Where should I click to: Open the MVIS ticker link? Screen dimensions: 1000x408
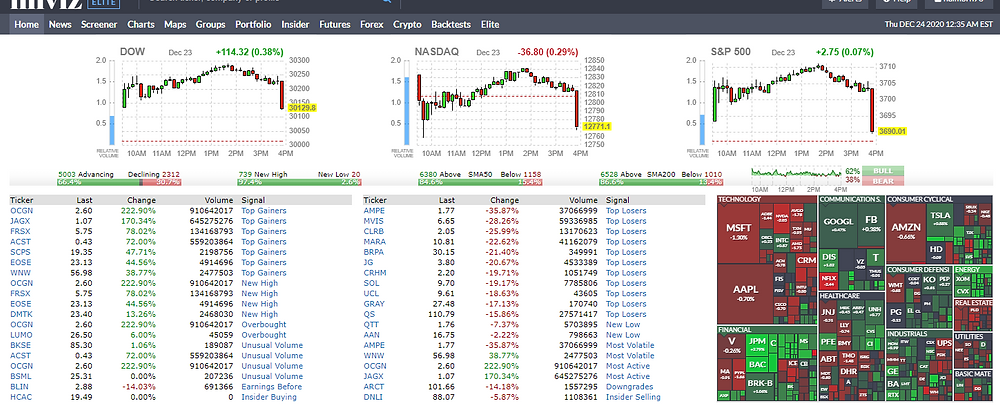(374, 221)
